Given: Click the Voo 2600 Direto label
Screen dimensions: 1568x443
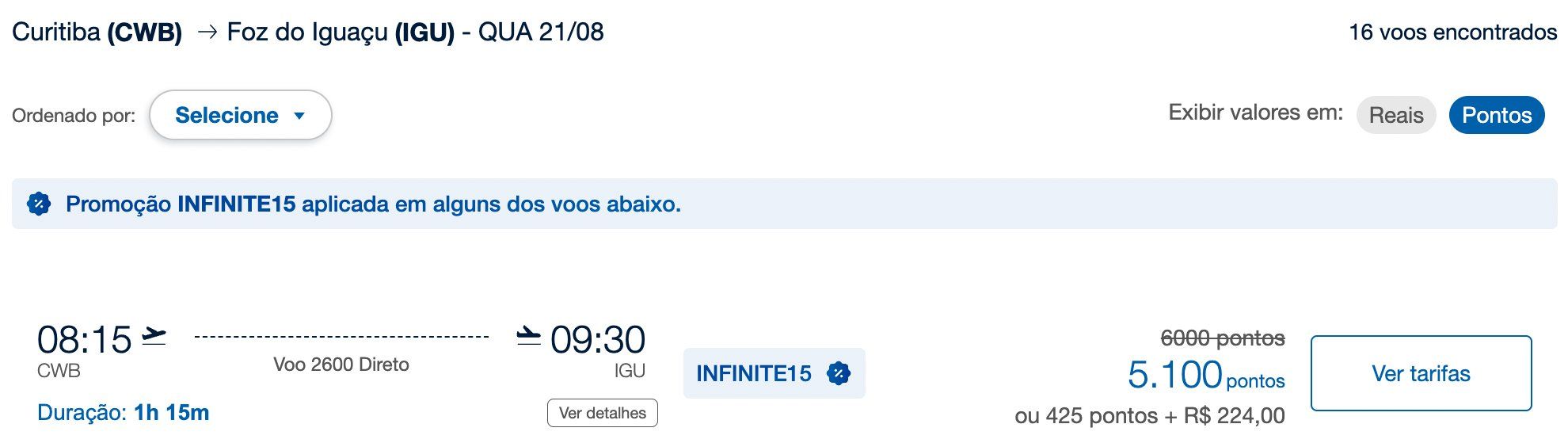Looking at the screenshot, I should tap(341, 365).
